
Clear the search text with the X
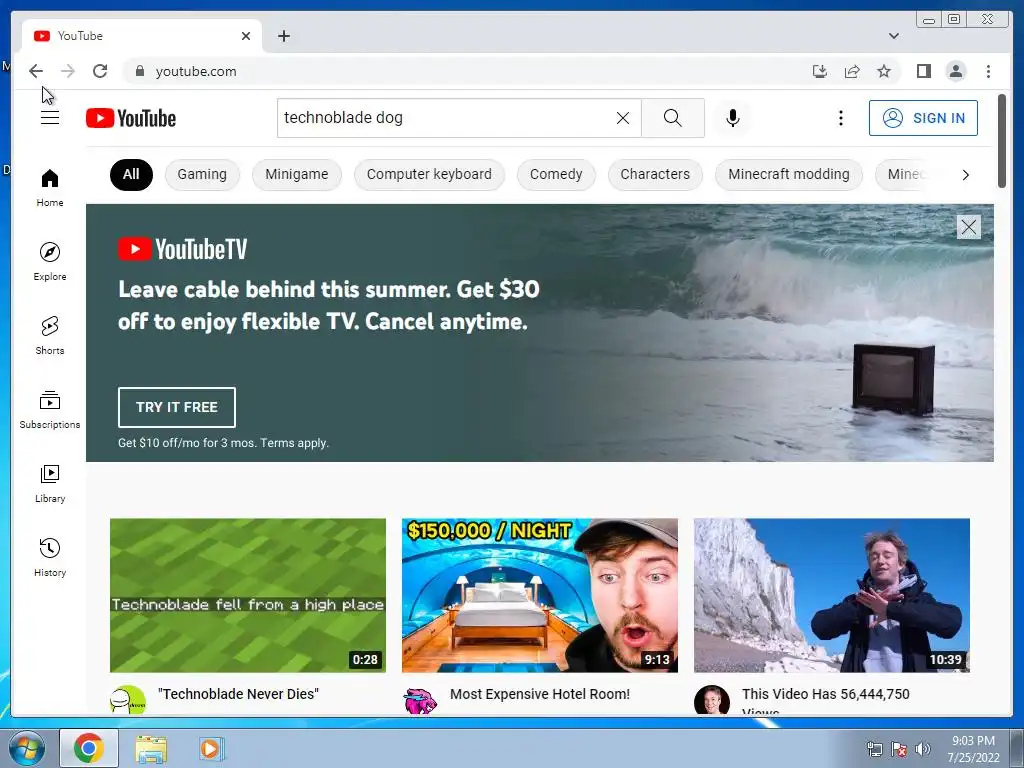[x=623, y=118]
